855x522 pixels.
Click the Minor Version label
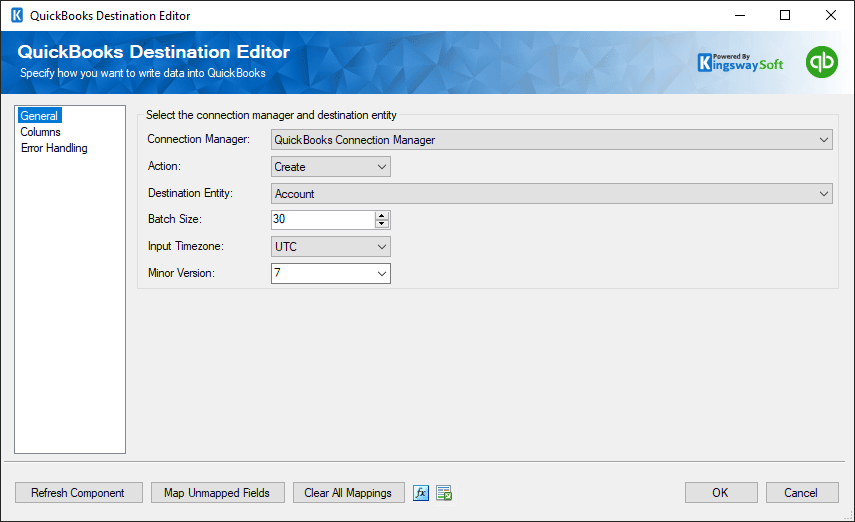click(x=181, y=273)
